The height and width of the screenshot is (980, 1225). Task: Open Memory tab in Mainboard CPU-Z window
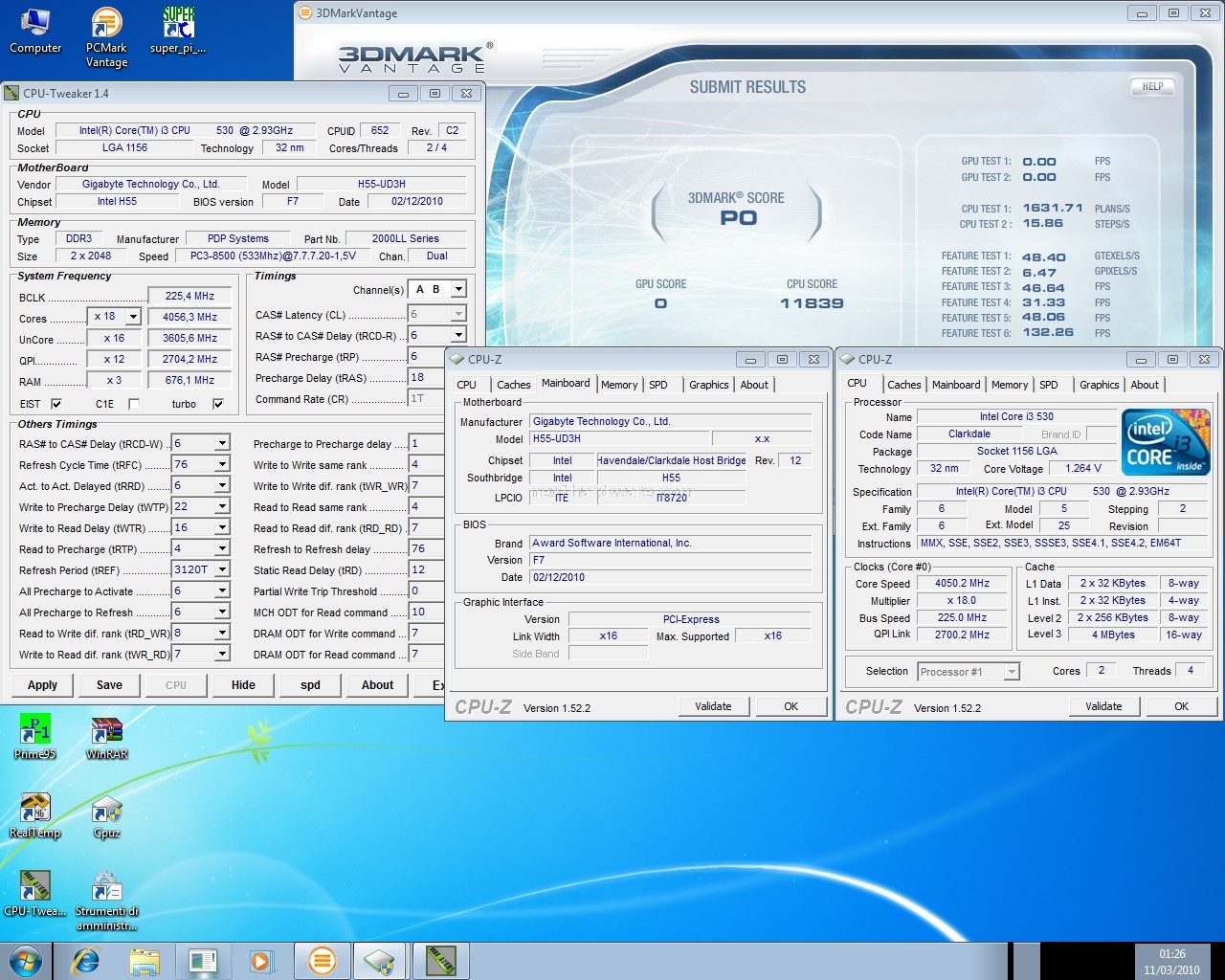(619, 385)
